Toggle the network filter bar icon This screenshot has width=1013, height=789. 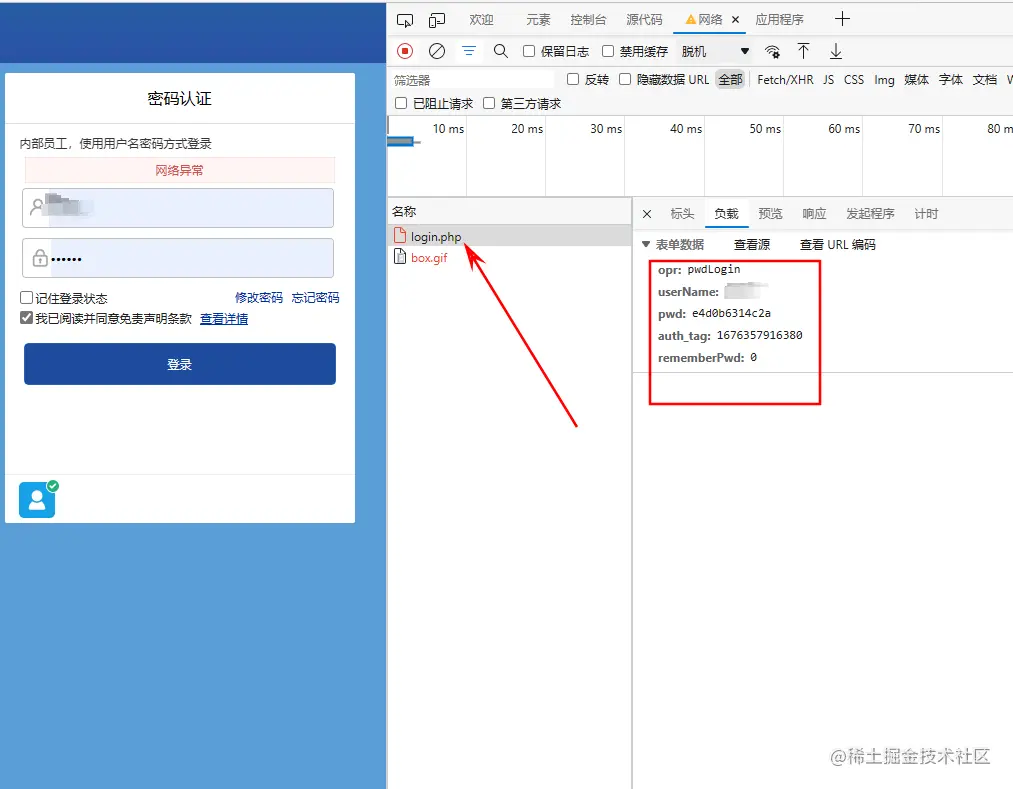tap(469, 51)
